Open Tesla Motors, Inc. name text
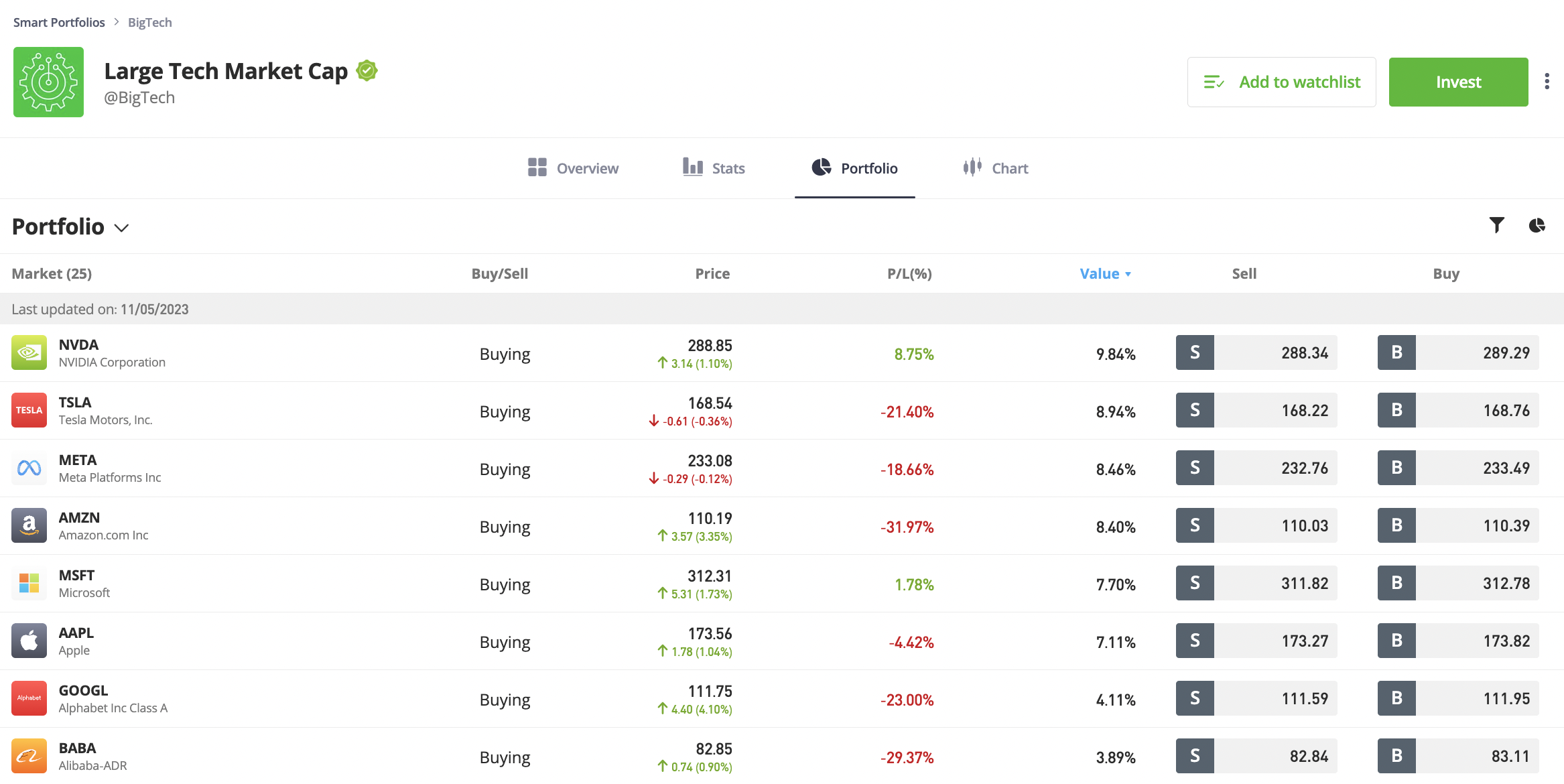This screenshot has height=784, width=1564. coord(105,420)
